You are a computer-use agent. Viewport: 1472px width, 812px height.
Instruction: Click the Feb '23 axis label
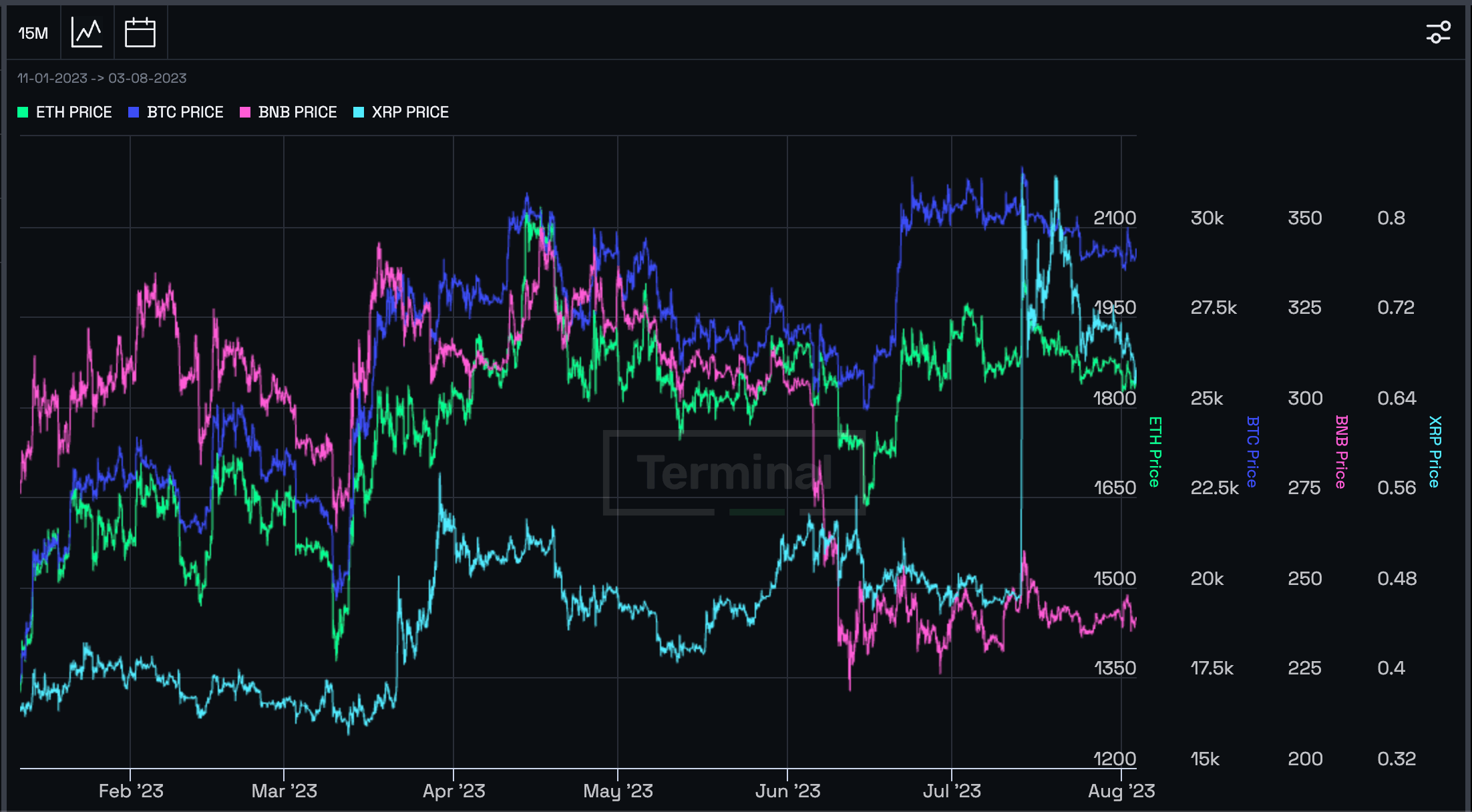tap(131, 791)
